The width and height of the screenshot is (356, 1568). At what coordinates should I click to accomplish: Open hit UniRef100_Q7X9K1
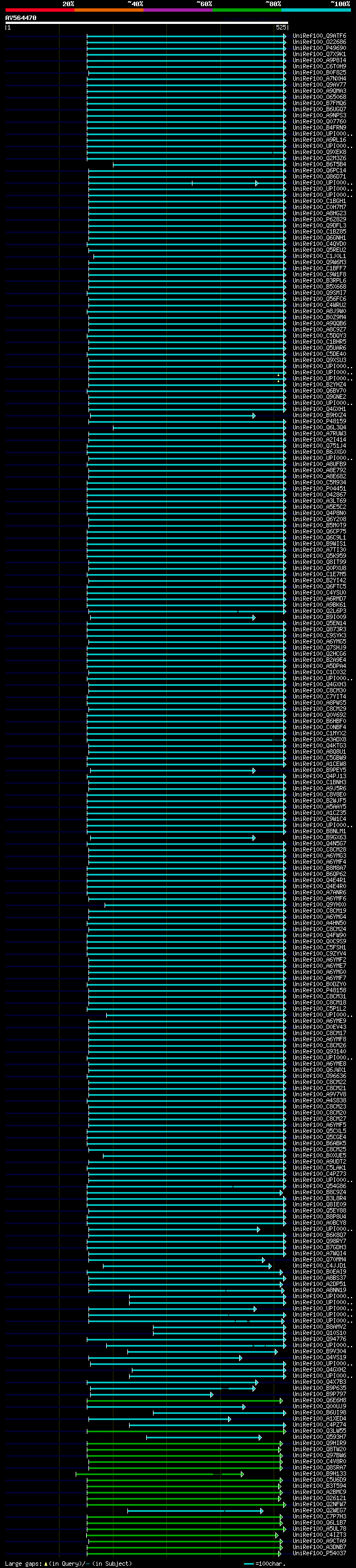click(x=319, y=54)
